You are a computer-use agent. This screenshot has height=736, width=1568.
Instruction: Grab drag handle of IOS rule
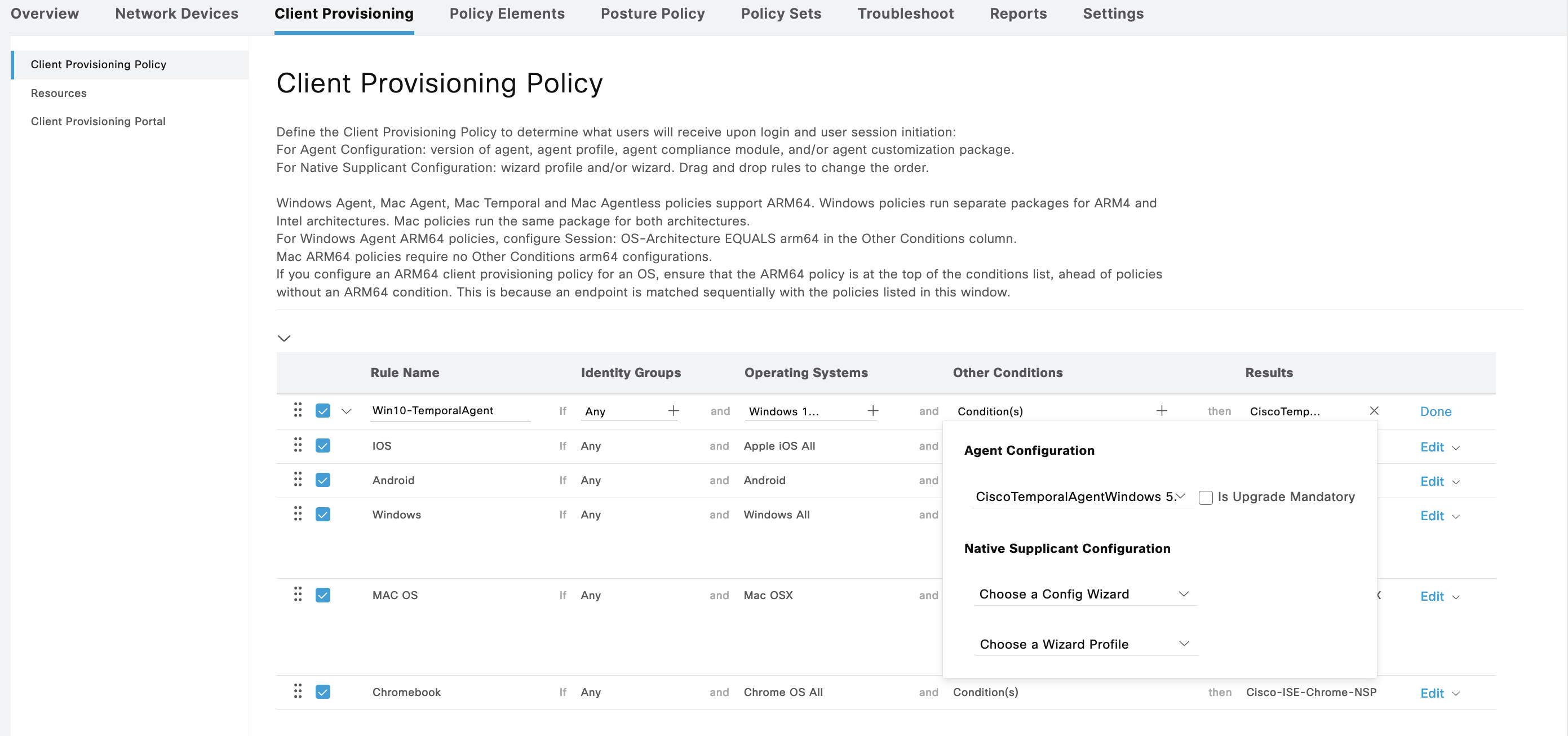tap(298, 445)
